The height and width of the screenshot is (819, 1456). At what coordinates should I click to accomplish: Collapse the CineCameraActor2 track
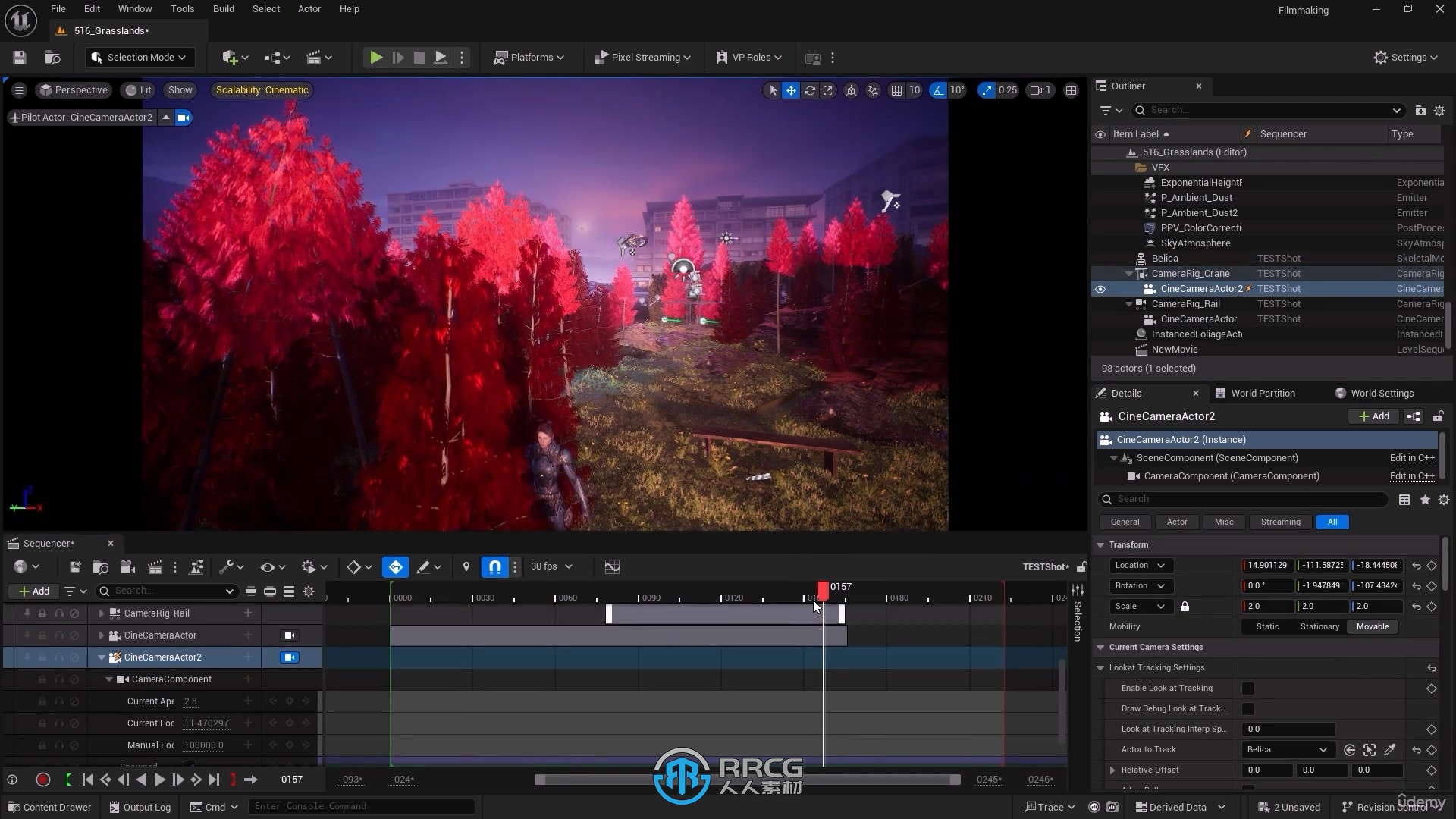pos(102,657)
